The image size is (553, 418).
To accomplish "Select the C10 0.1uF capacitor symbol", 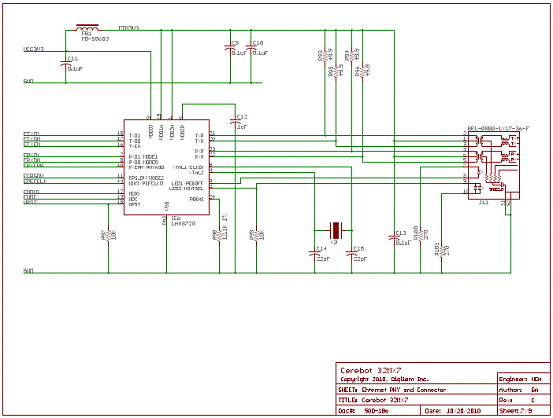I will coord(251,48).
